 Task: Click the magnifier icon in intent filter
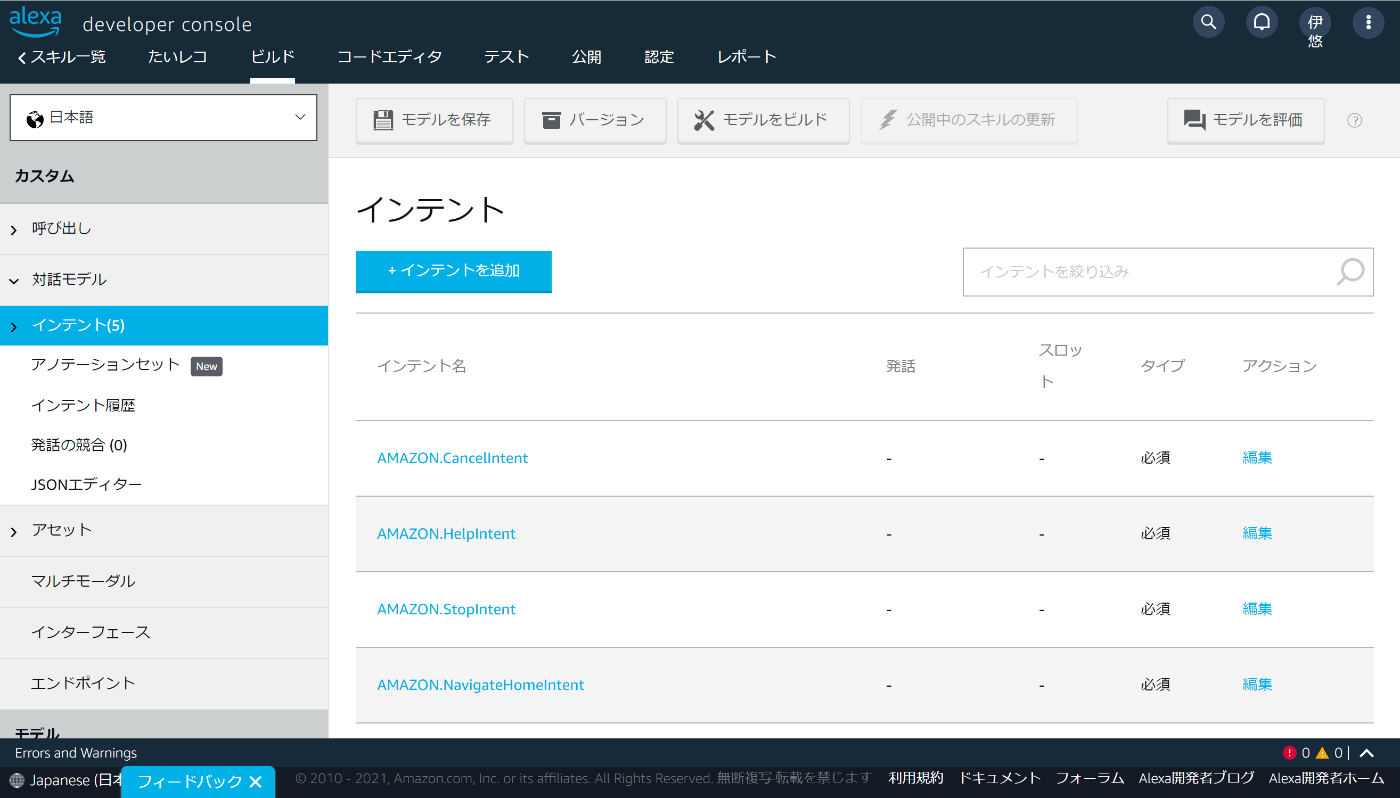[1350, 272]
